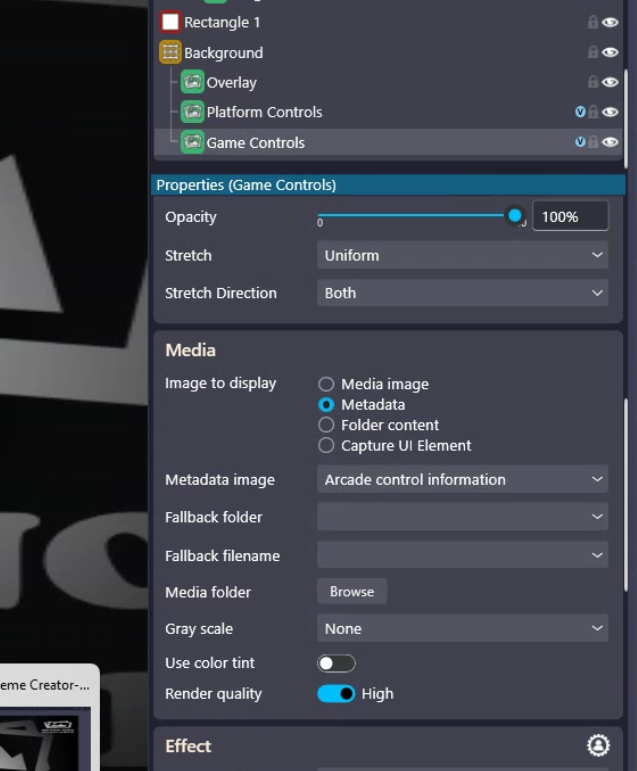Select the Platform Controls layer row

388,112
